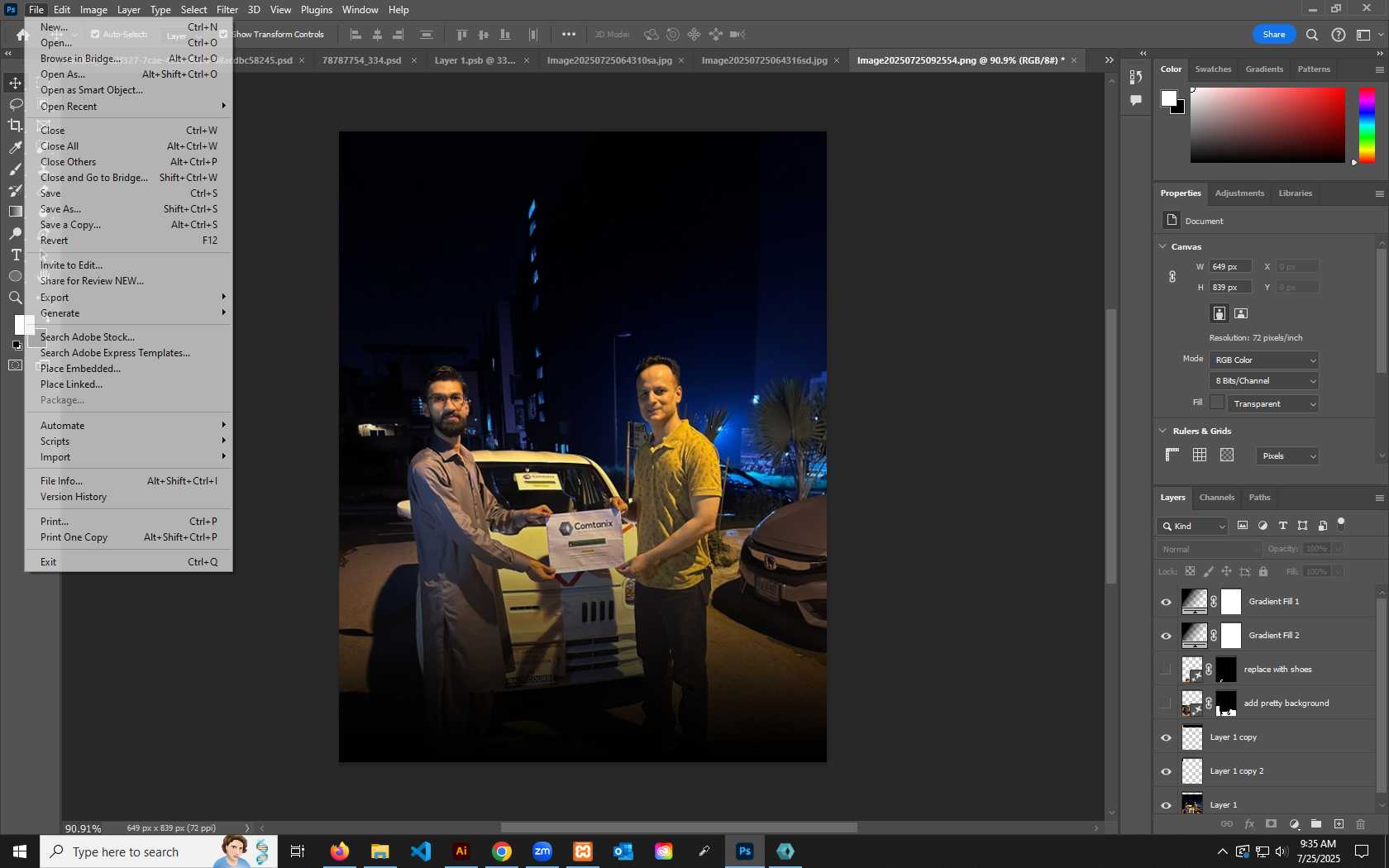
Task: Collapse the Rulers & Grids section
Action: click(1163, 431)
